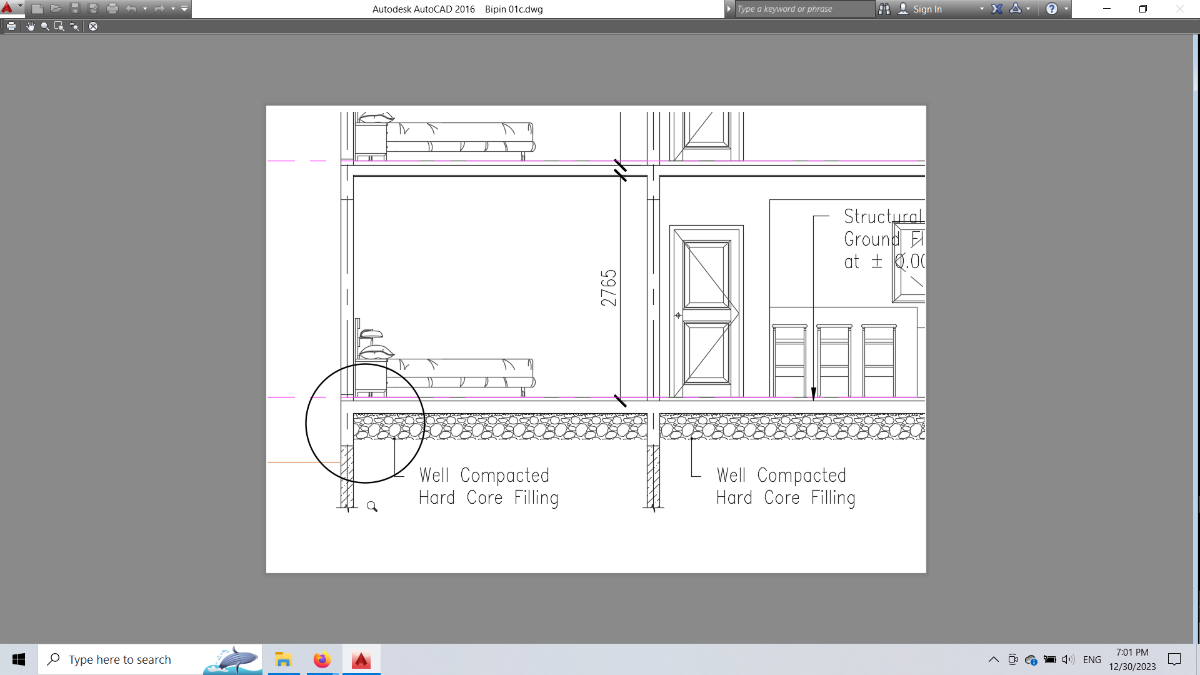The image size is (1200, 675).
Task: Select the Zoom magnifier tool
Action: point(45,26)
